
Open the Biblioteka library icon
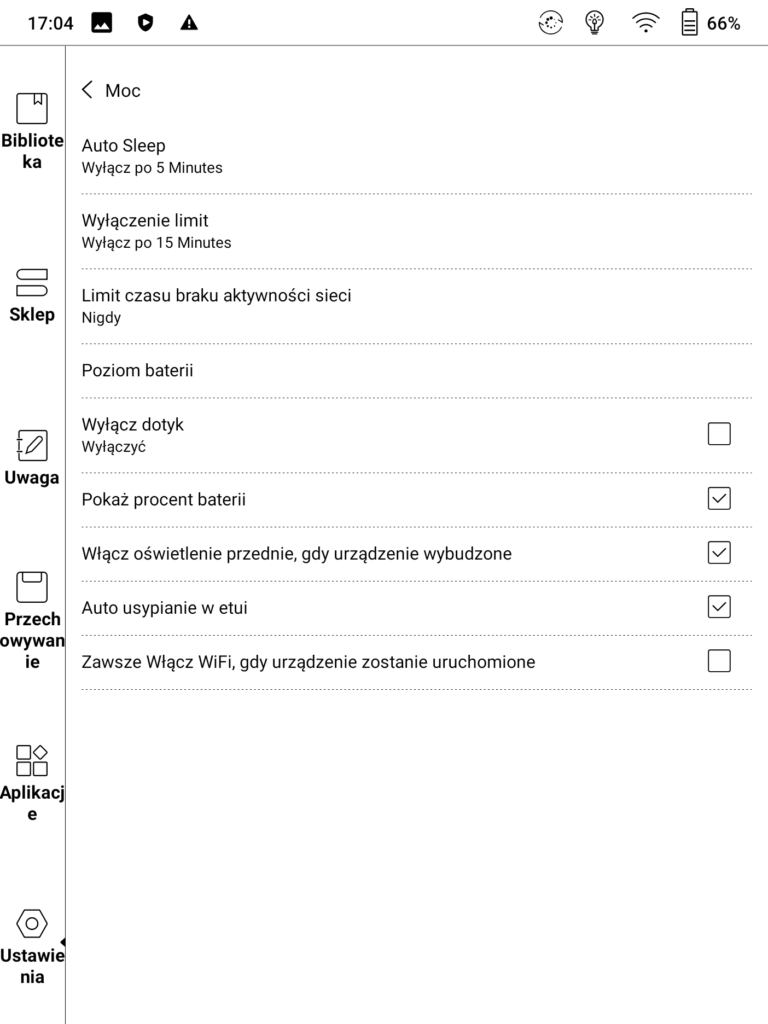[x=32, y=109]
